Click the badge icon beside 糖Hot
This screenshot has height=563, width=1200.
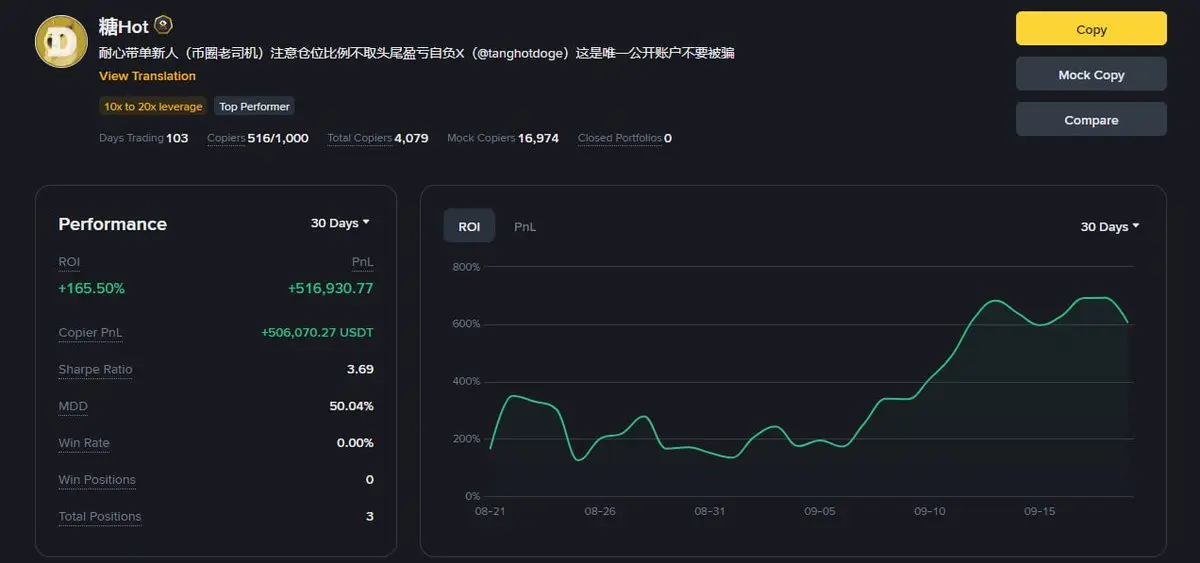coord(163,26)
